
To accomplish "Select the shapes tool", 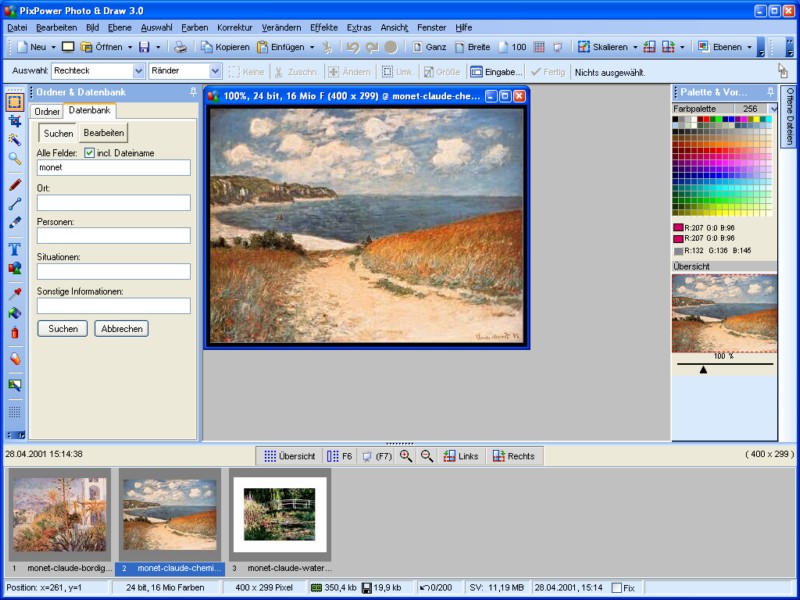I will 15,267.
